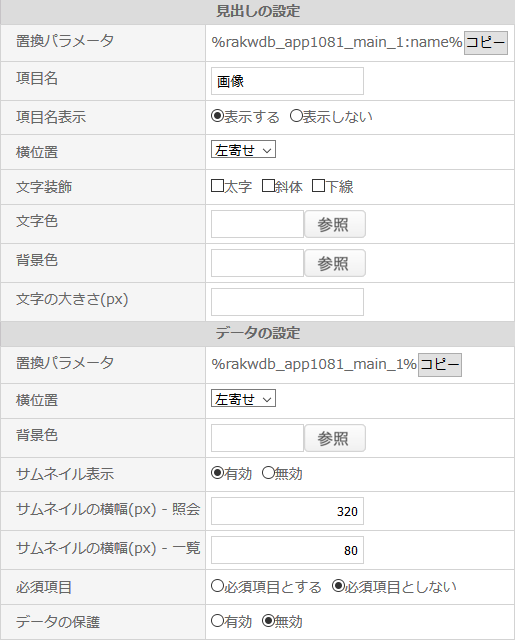Viewport: 515px width, 640px height.
Task: Open data section 横位置 dropdown
Action: tap(243, 398)
